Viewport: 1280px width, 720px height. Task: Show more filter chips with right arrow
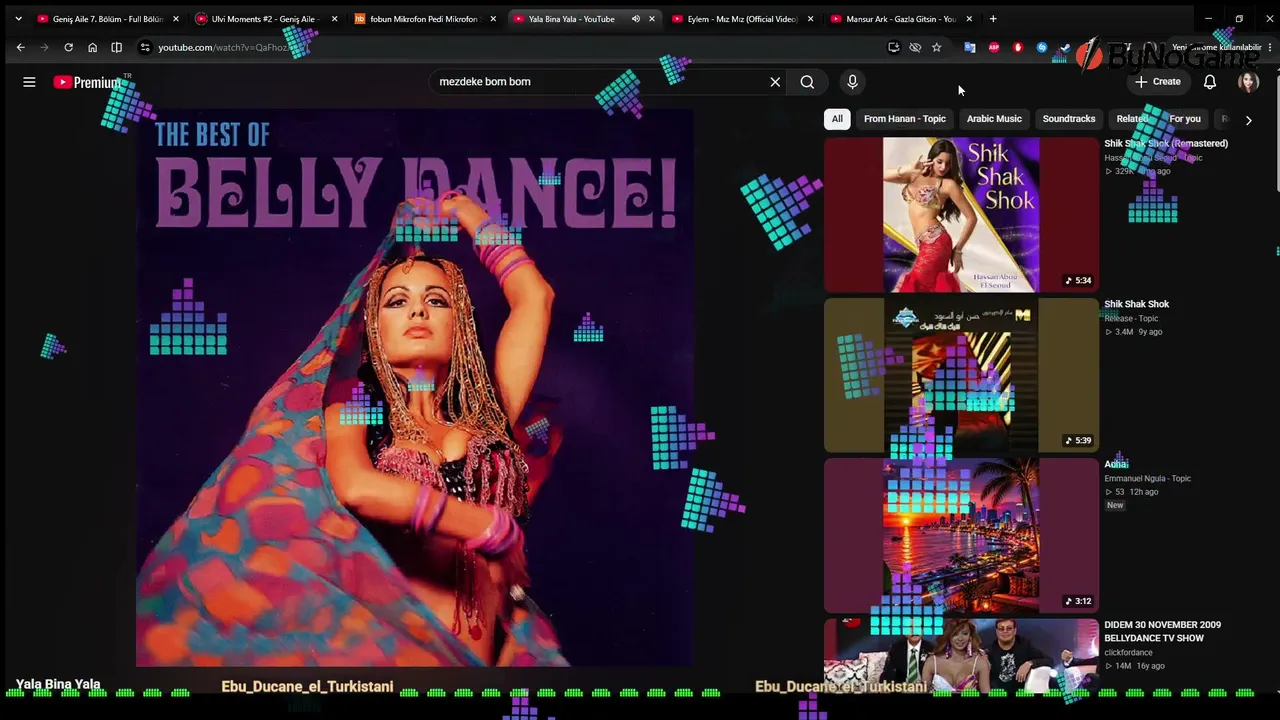1248,119
